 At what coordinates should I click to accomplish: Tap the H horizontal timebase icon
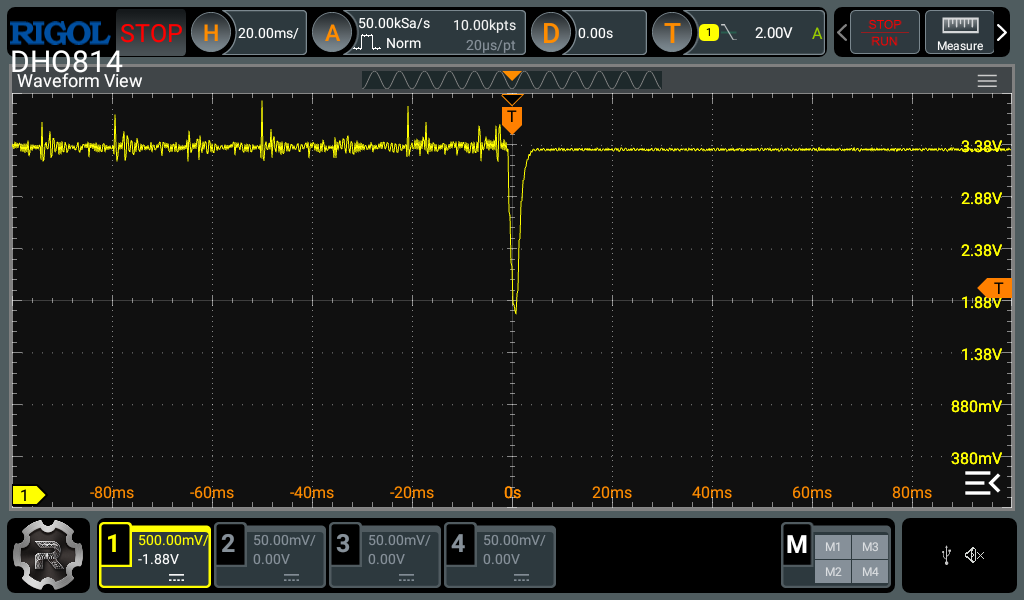(210, 33)
